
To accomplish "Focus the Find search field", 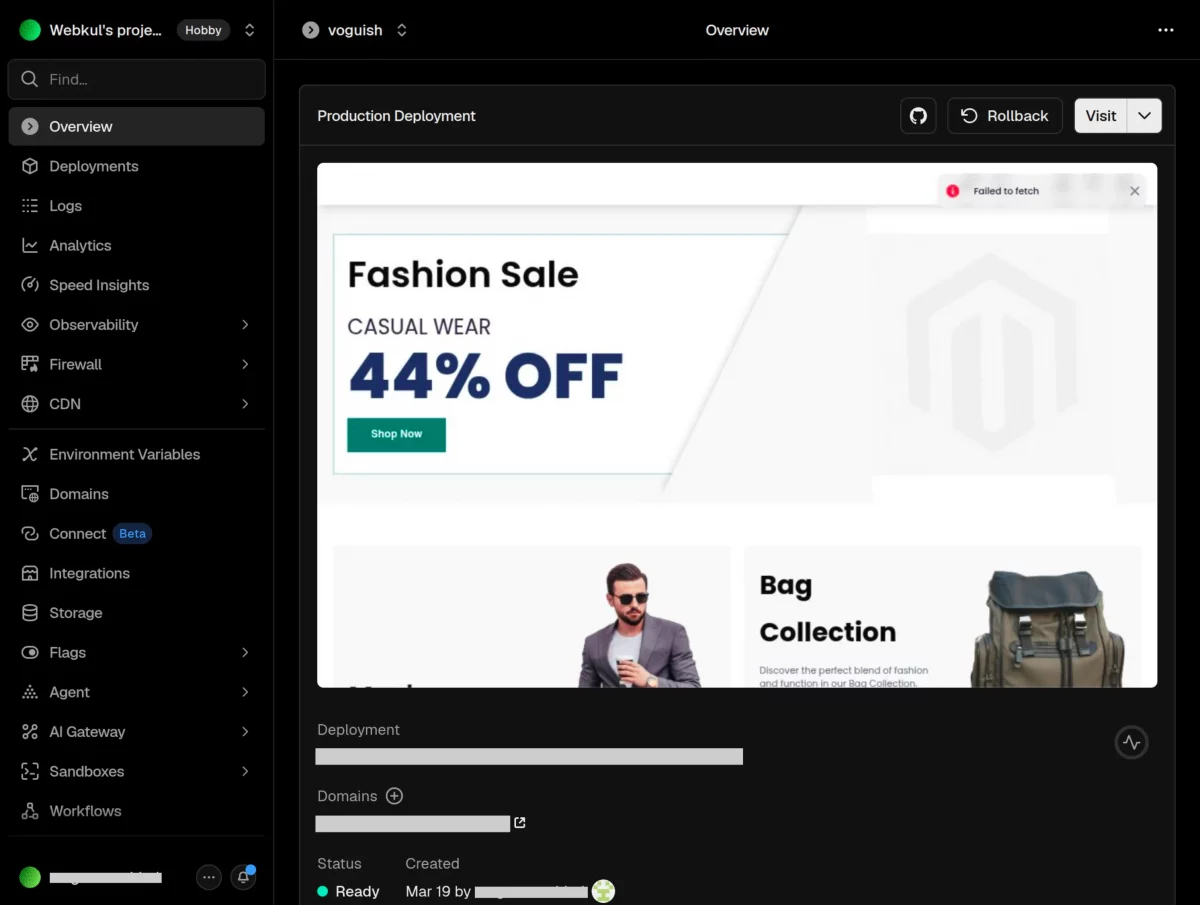I will [137, 79].
